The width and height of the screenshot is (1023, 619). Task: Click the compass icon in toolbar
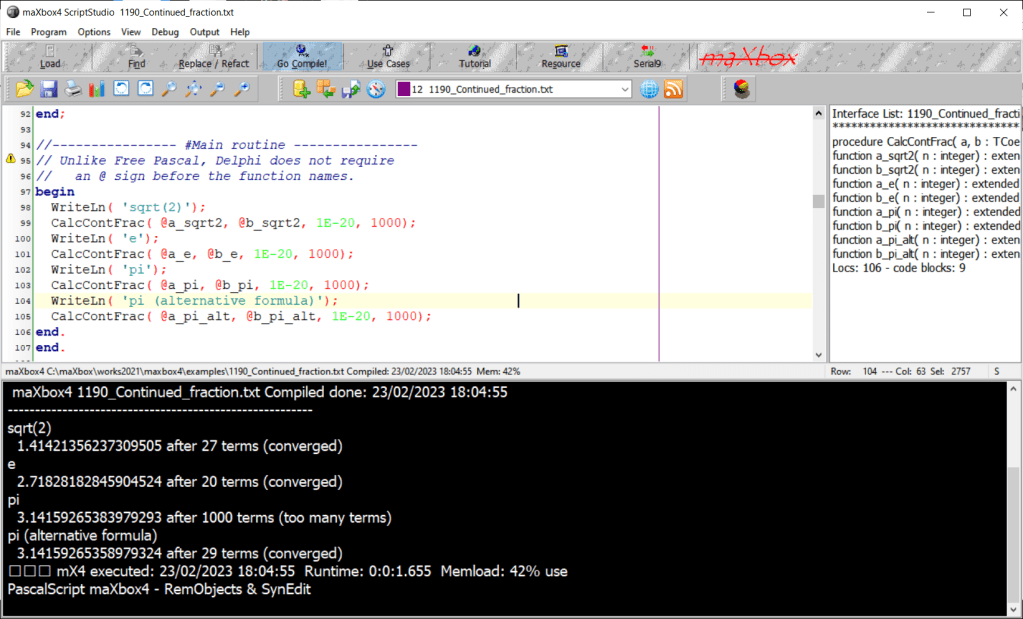pyautogui.click(x=376, y=89)
